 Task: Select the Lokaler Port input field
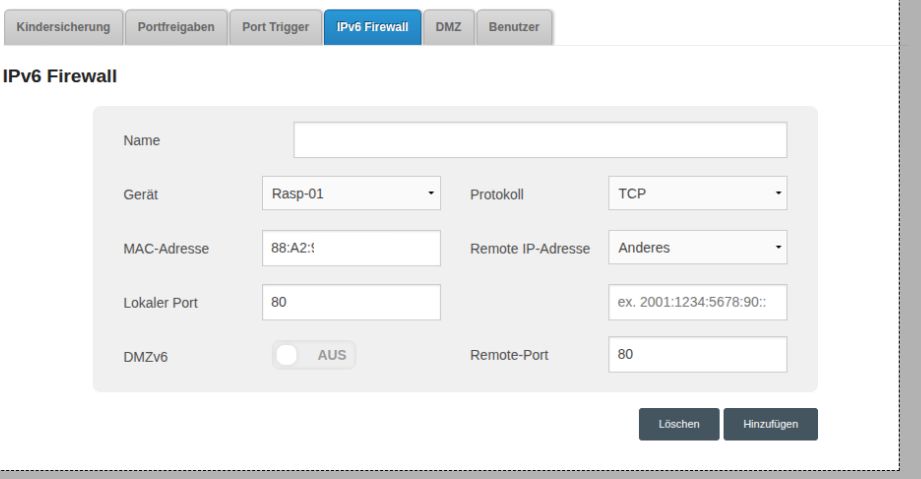[x=350, y=302]
